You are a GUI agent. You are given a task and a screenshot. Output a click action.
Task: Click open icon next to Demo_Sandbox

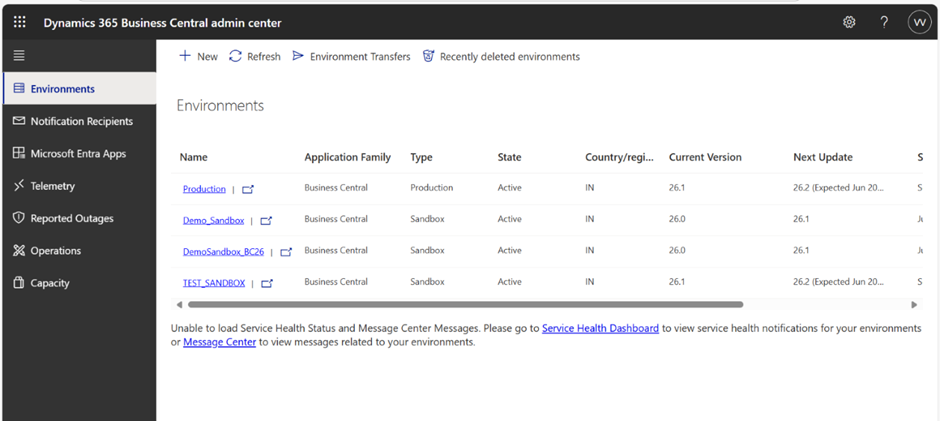pyautogui.click(x=266, y=221)
